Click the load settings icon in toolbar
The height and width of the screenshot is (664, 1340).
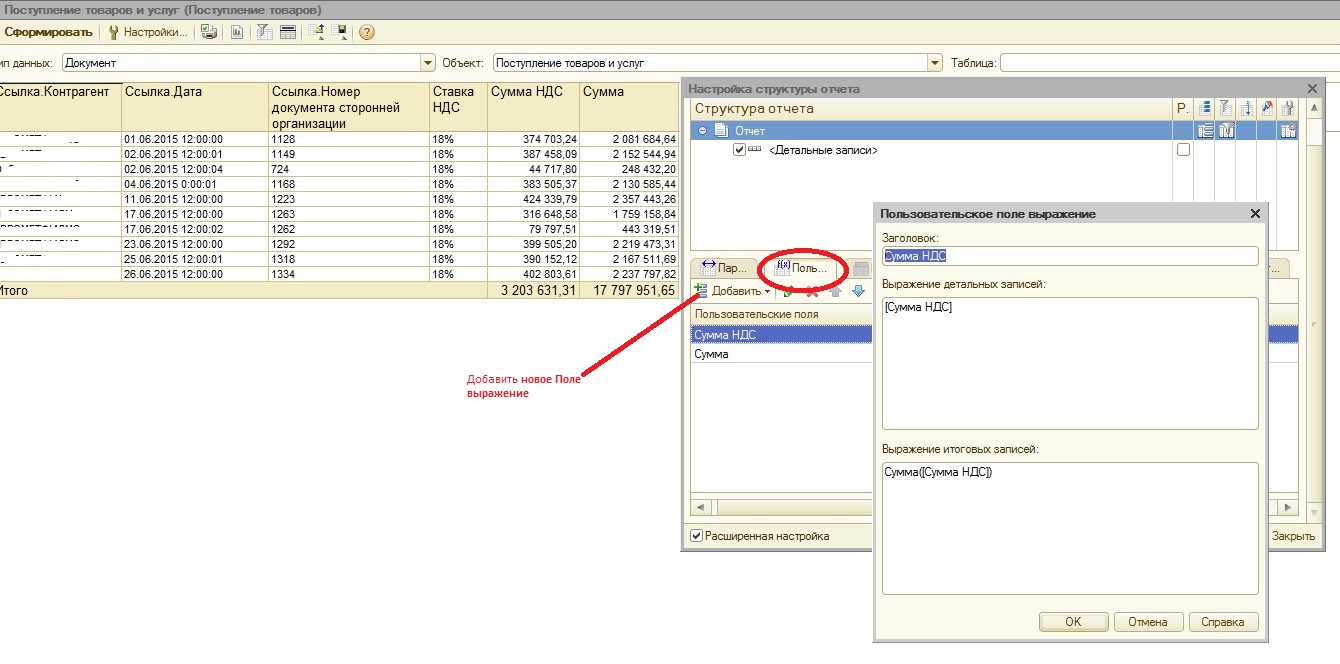pyautogui.click(x=317, y=32)
